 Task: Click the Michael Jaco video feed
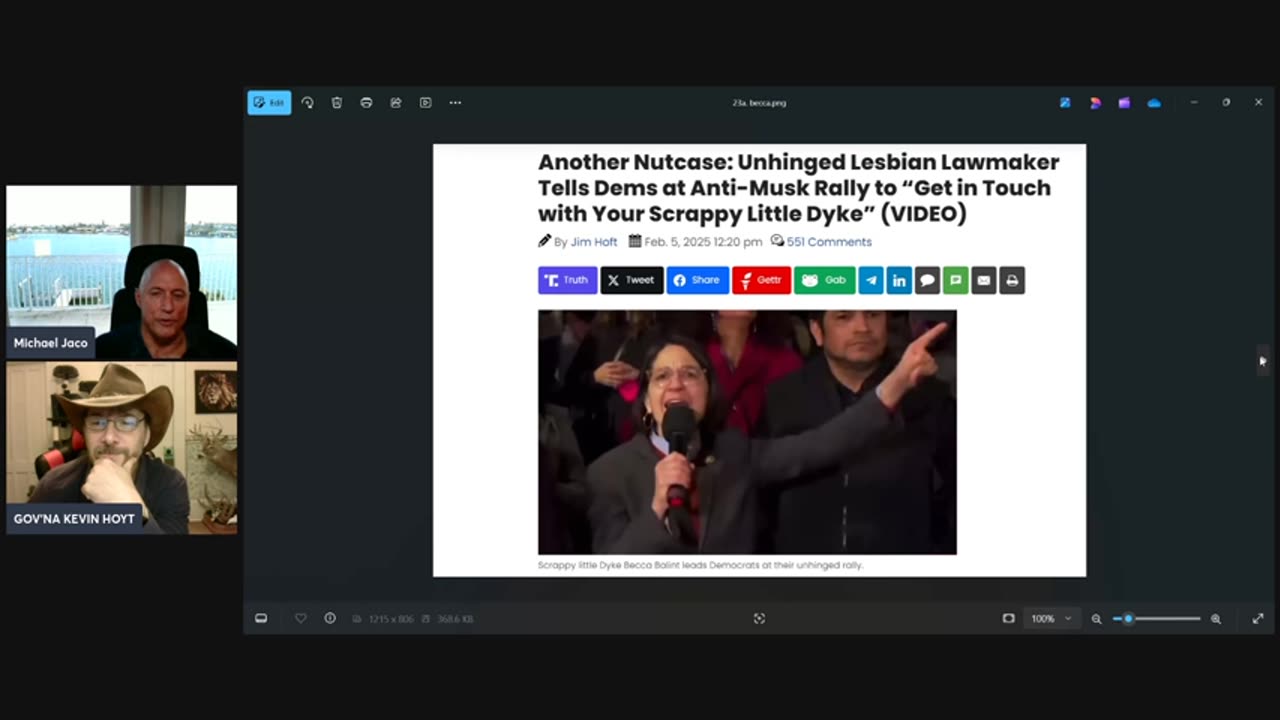122,272
